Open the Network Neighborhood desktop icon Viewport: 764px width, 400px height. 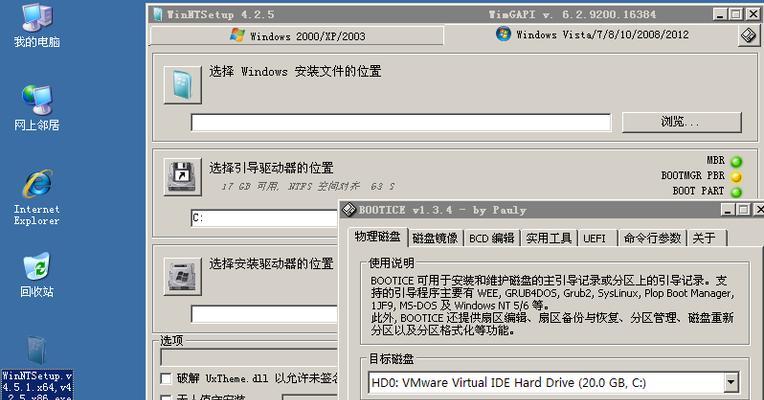coord(37,108)
